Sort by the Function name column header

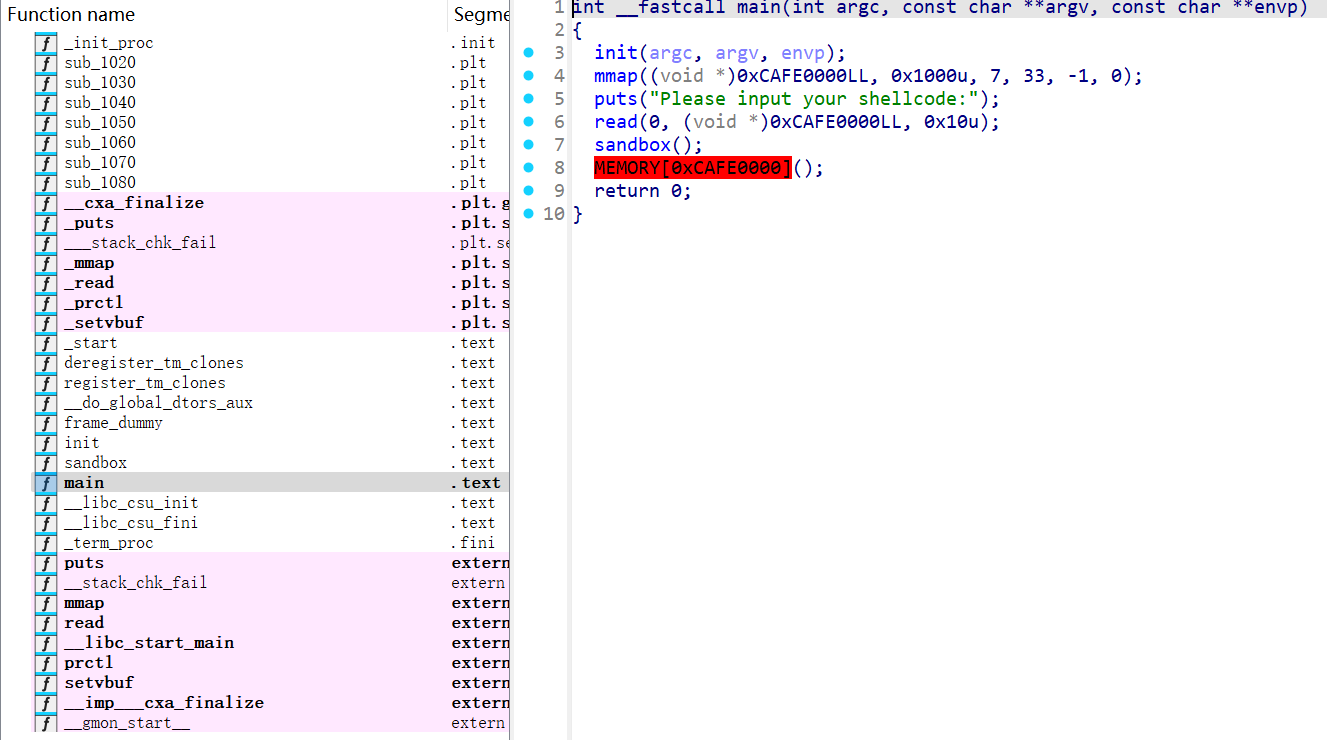pyautogui.click(x=71, y=15)
